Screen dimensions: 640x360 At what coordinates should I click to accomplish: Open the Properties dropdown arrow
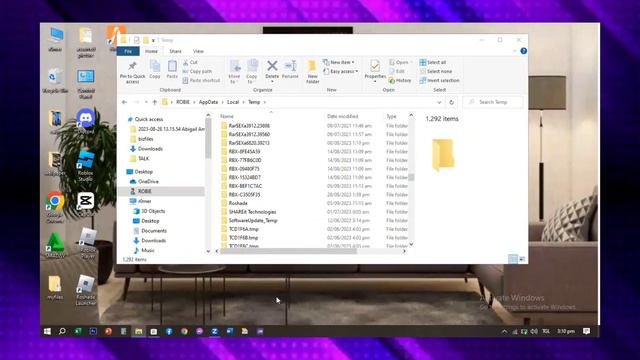(375, 81)
